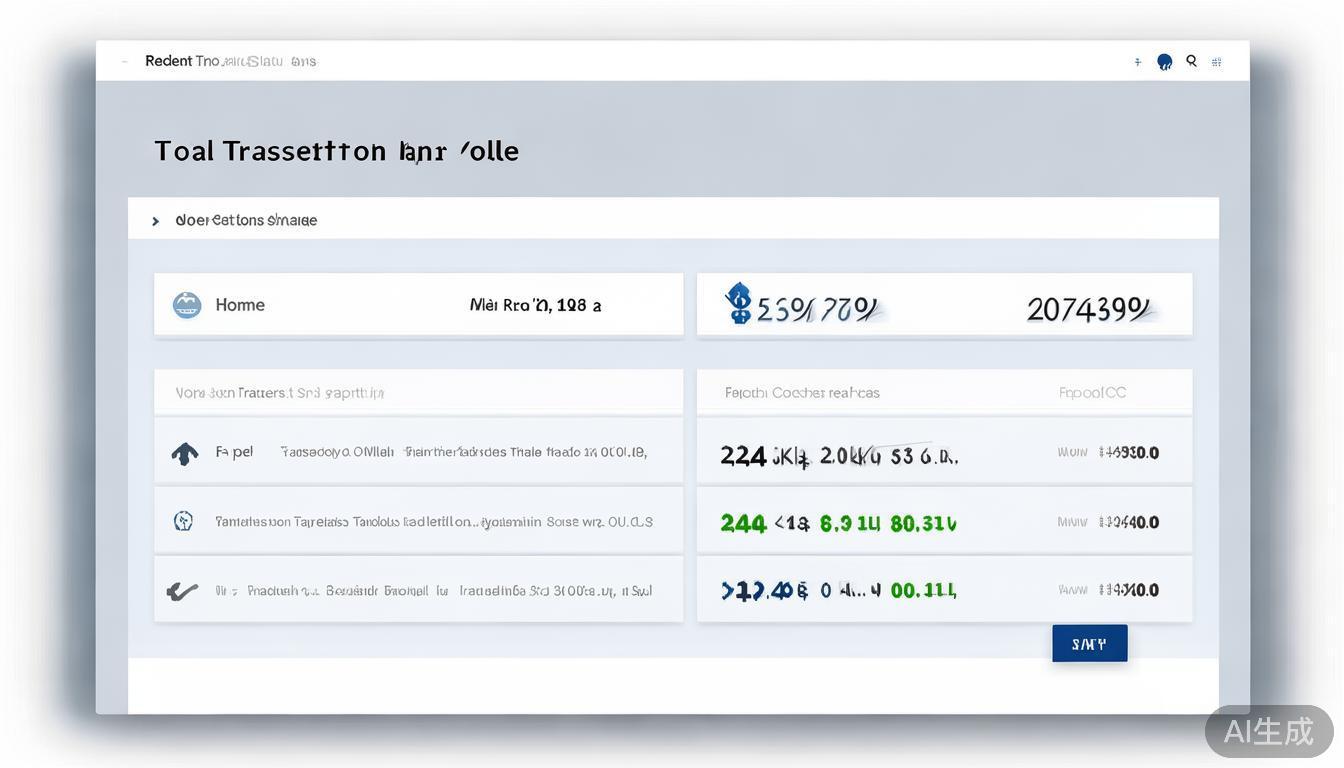
Task: Click the FpoolCC column header
Action: click(1092, 393)
